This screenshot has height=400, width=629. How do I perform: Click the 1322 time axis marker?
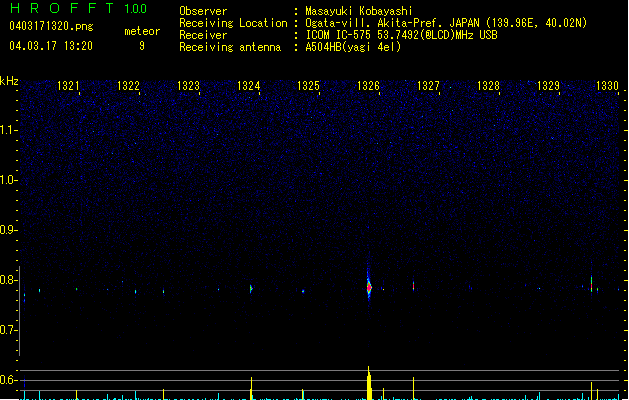pyautogui.click(x=128, y=85)
